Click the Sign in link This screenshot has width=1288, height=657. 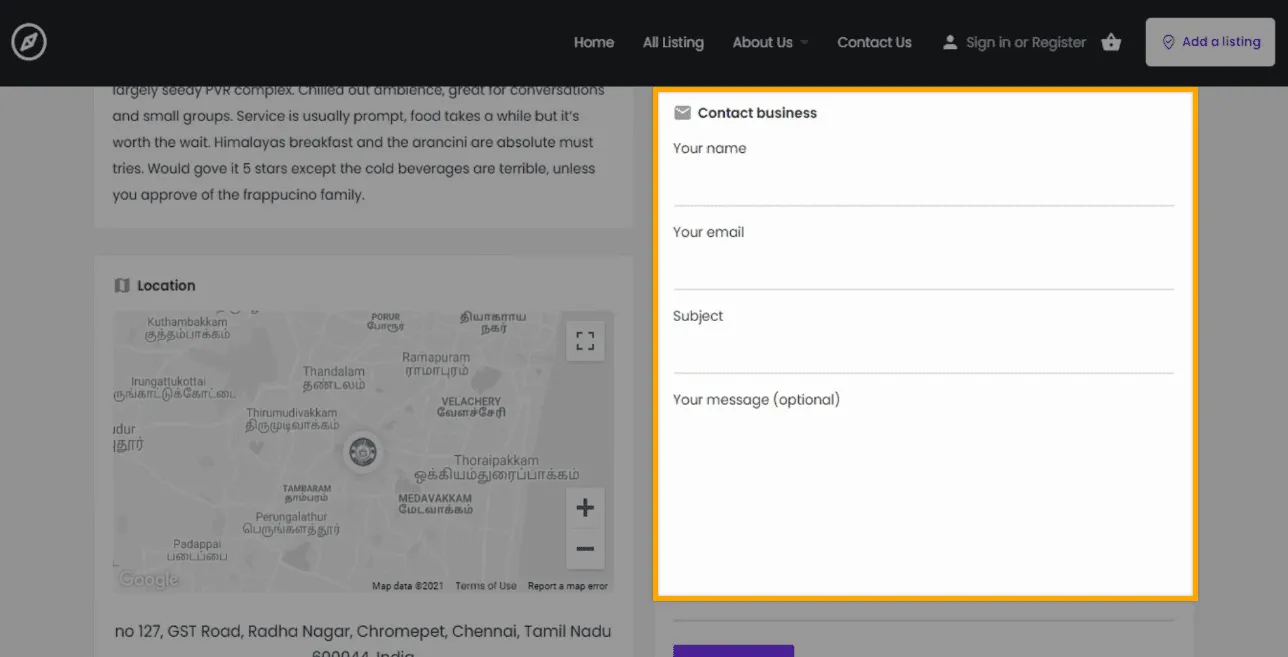click(x=988, y=42)
